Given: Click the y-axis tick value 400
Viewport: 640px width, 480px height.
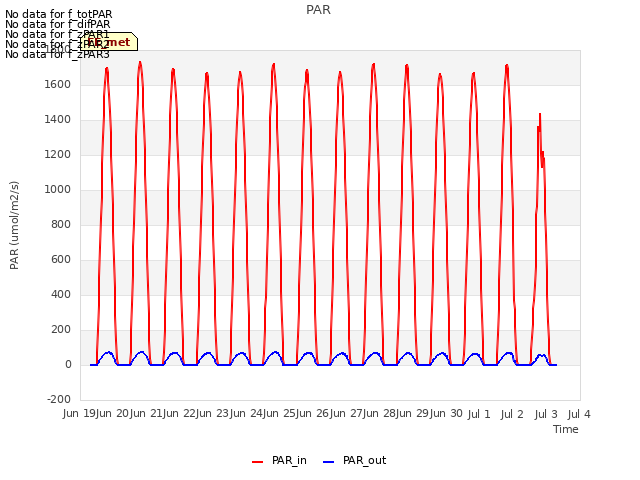Looking at the screenshot, I should pyautogui.click(x=61, y=295).
